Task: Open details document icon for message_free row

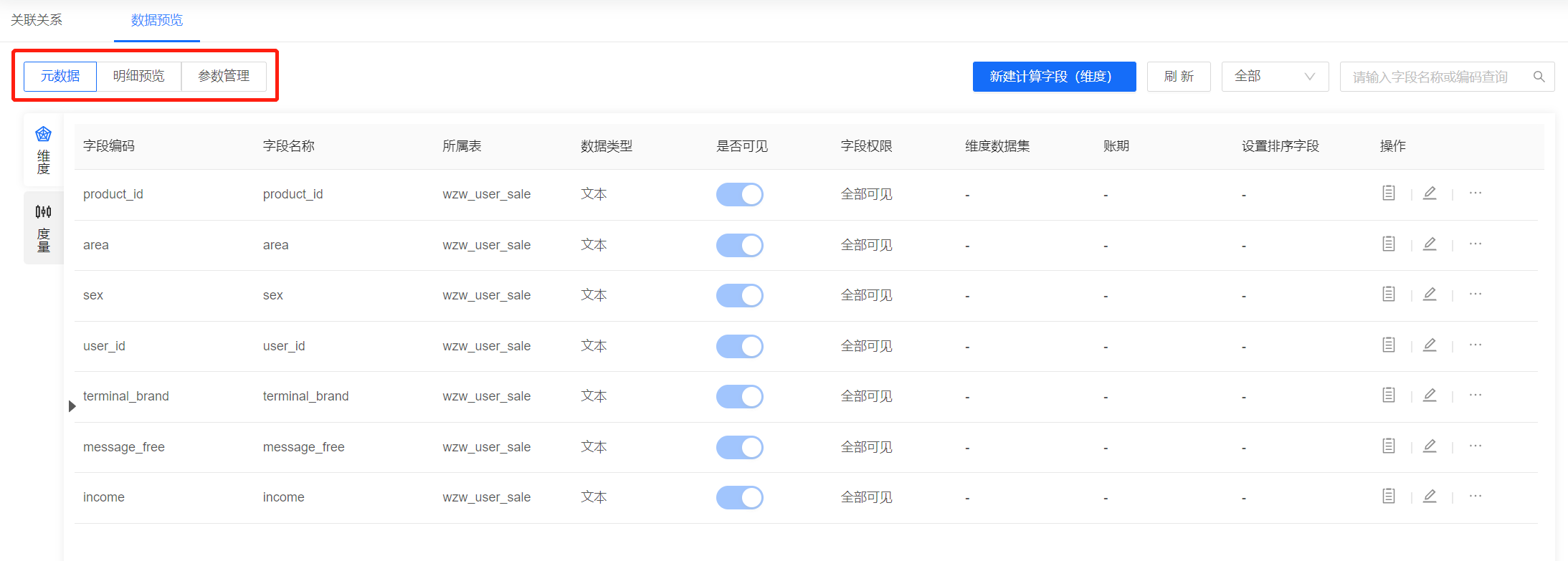Action: 1389,446
